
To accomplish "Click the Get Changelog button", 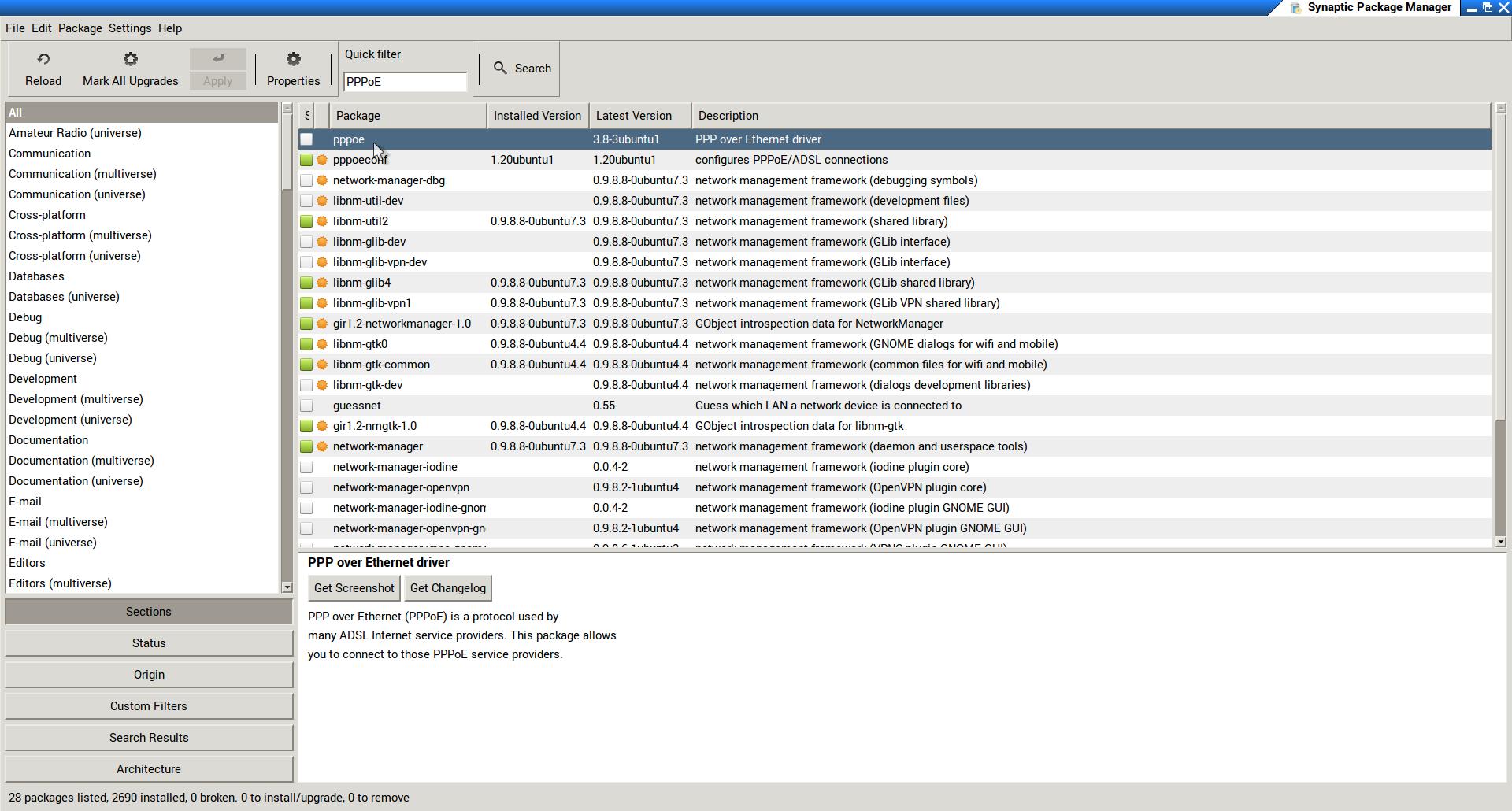I will tap(447, 588).
